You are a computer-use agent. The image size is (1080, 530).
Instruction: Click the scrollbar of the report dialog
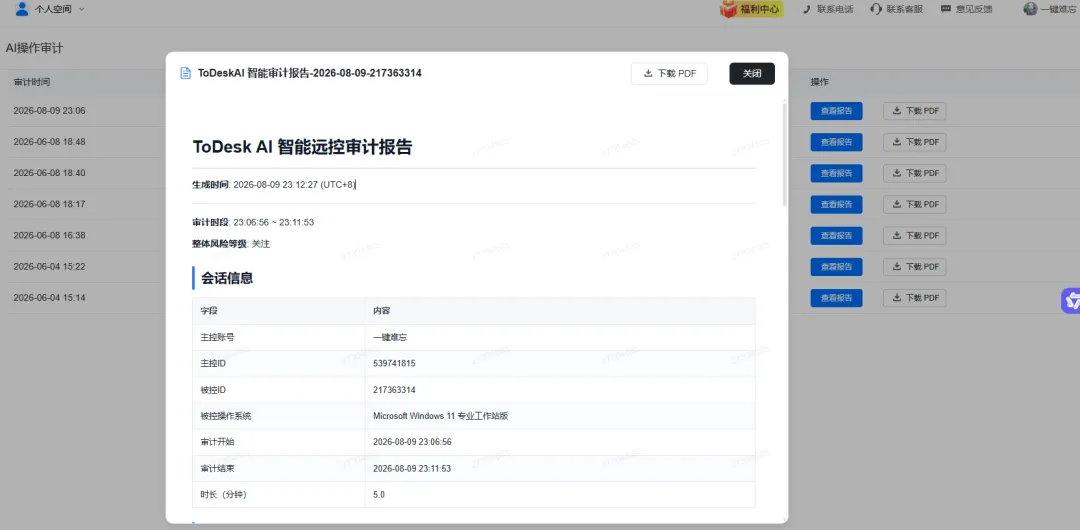[x=784, y=153]
